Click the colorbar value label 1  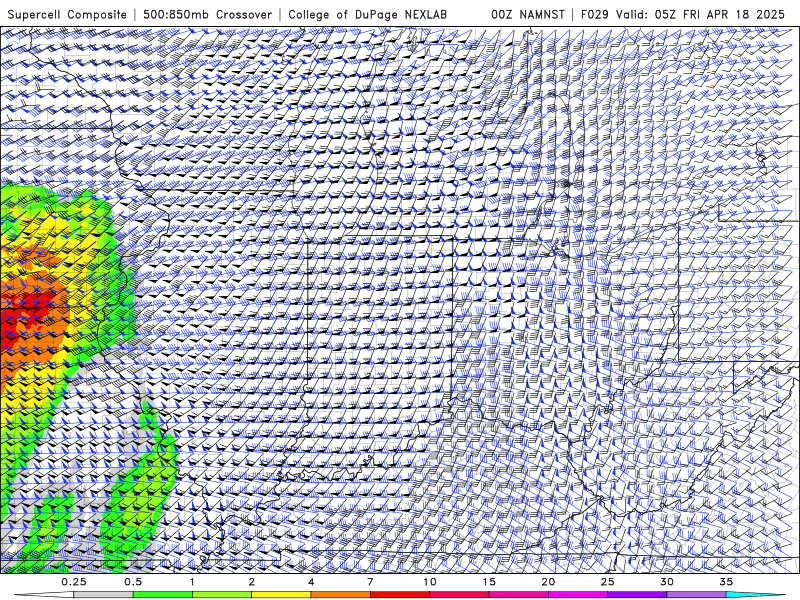tap(192, 582)
